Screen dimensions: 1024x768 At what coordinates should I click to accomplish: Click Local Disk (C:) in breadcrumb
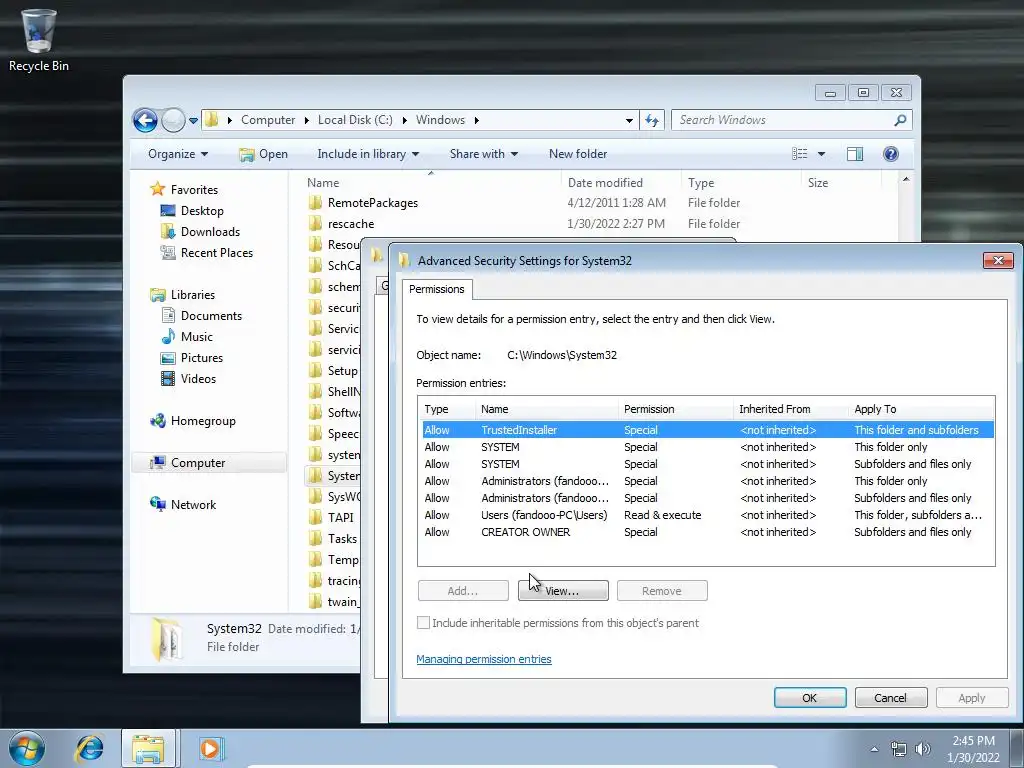(355, 120)
